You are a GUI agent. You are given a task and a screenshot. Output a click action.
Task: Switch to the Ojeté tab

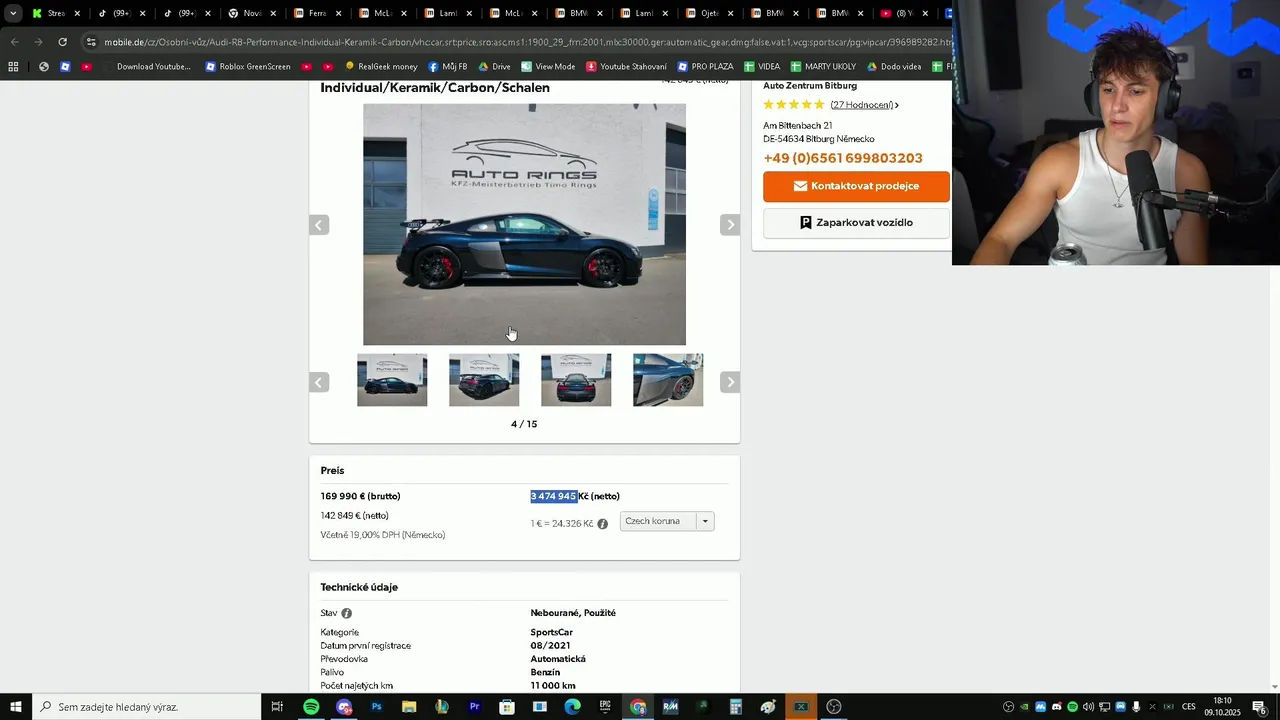coord(709,13)
